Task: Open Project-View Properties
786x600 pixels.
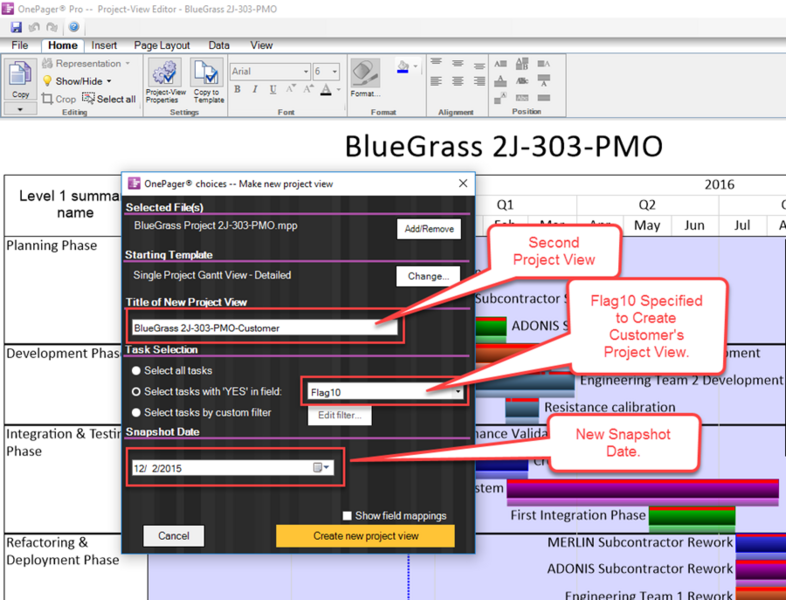Action: click(x=165, y=81)
